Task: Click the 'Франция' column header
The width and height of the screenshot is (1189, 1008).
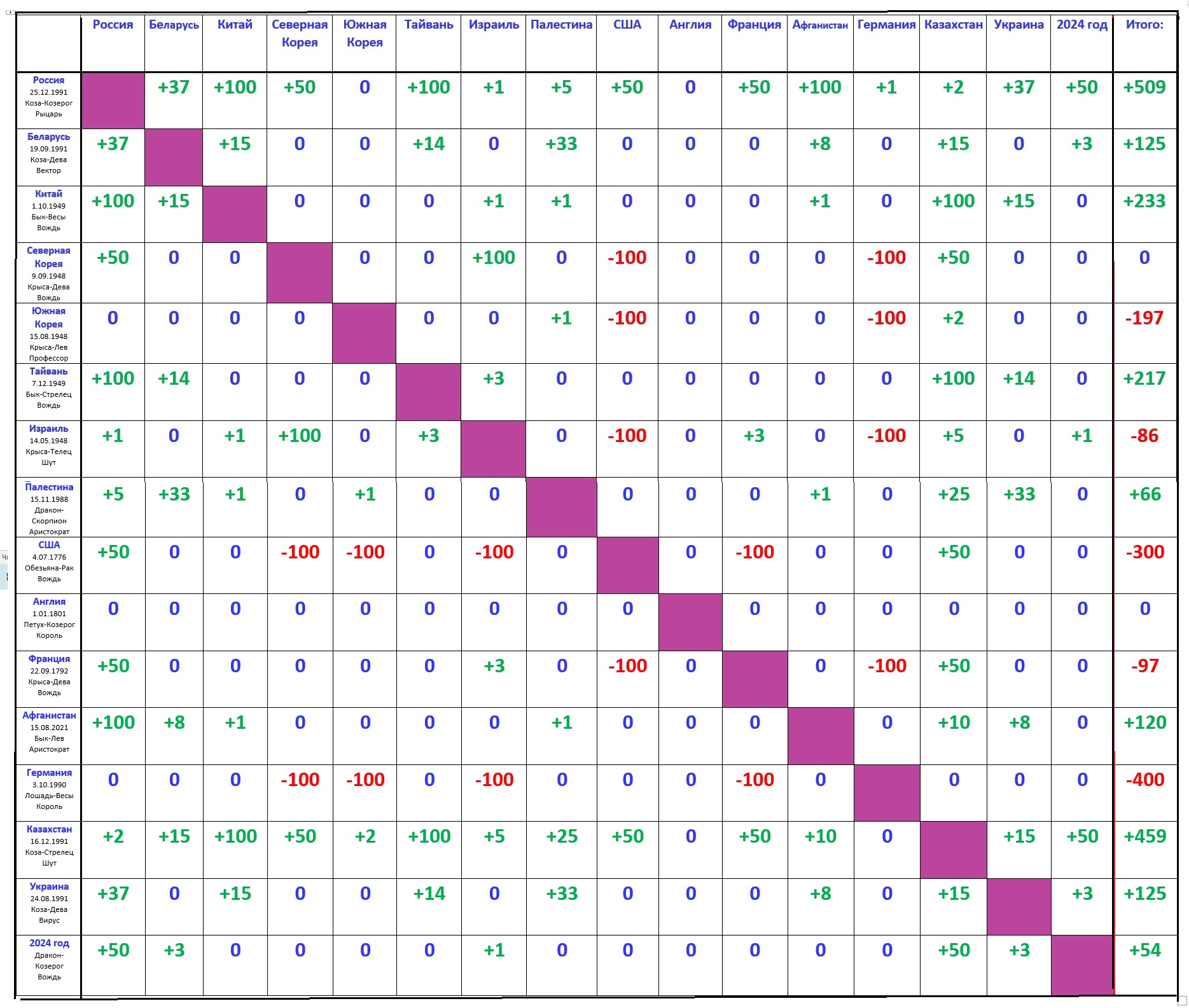Action: (x=754, y=25)
